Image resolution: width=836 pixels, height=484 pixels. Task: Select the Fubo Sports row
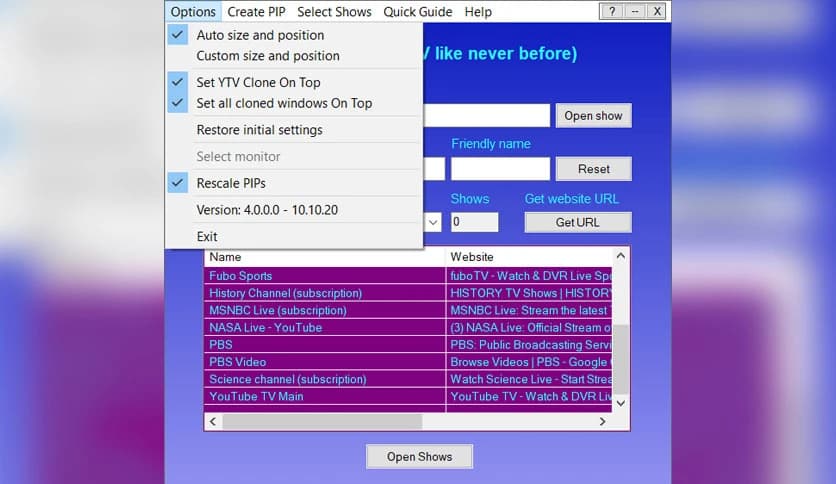pos(324,276)
